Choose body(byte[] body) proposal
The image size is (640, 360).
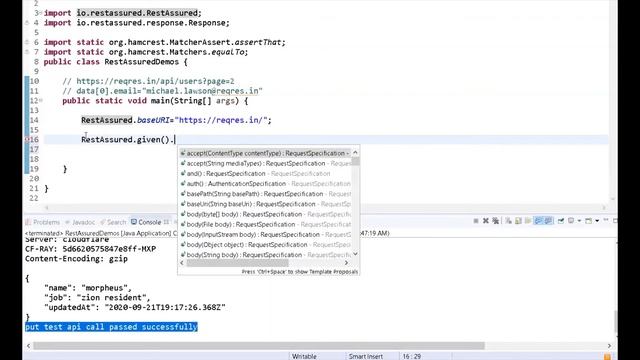265,214
